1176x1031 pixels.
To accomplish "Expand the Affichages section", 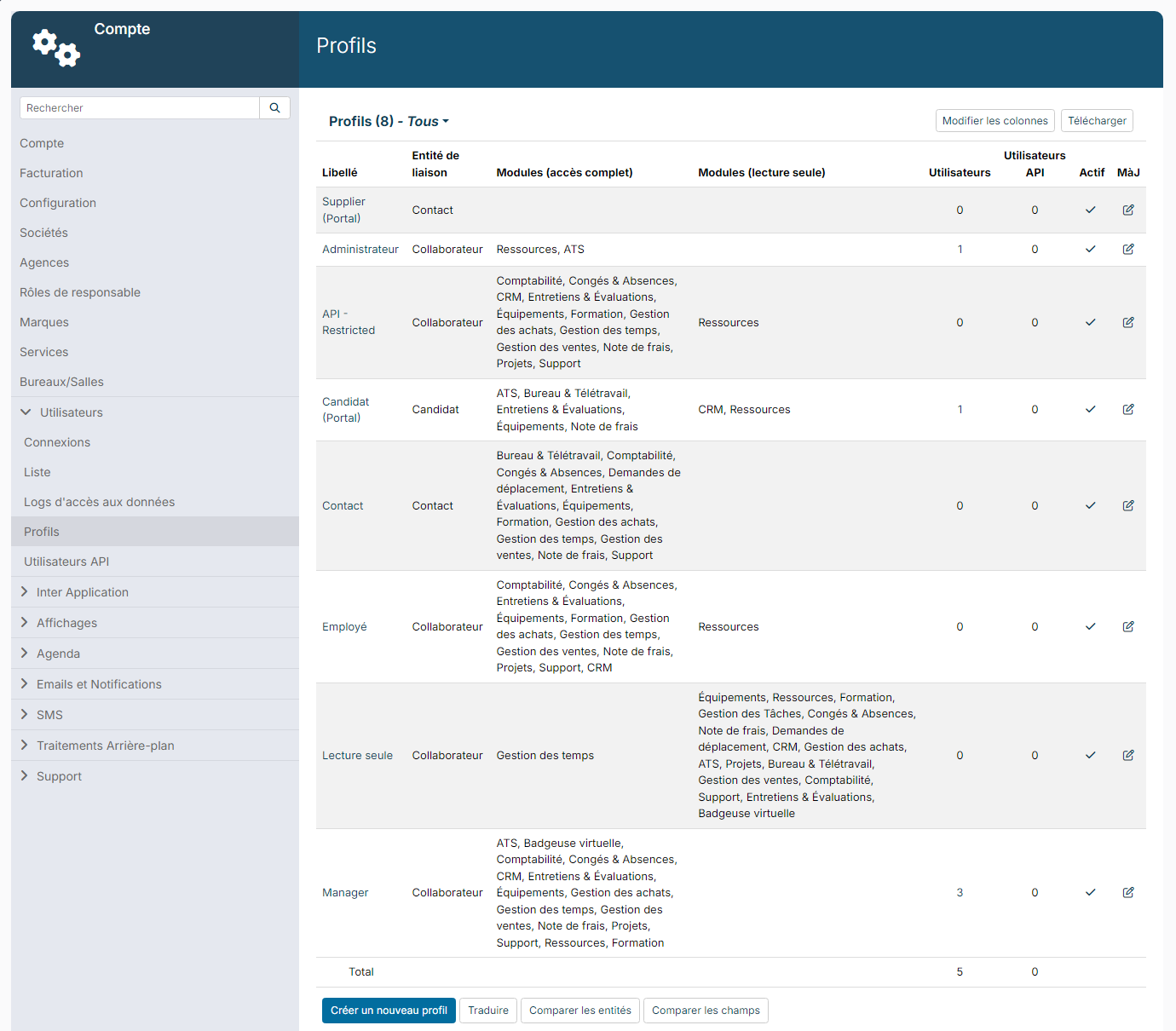I will tap(155, 623).
